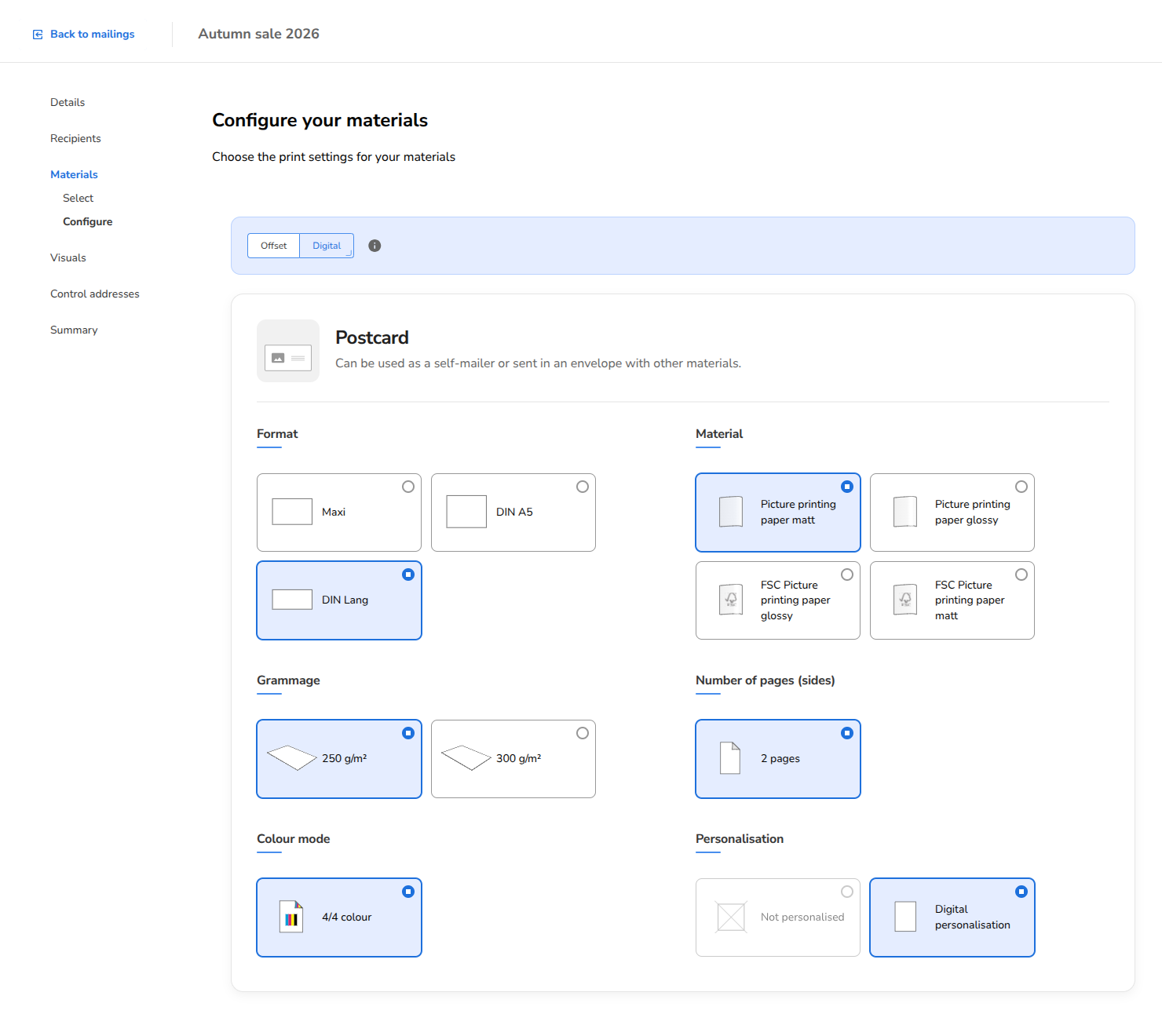Image resolution: width=1162 pixels, height=1036 pixels.
Task: Click the Autumn sale 2026 mailing title
Action: pos(258,34)
